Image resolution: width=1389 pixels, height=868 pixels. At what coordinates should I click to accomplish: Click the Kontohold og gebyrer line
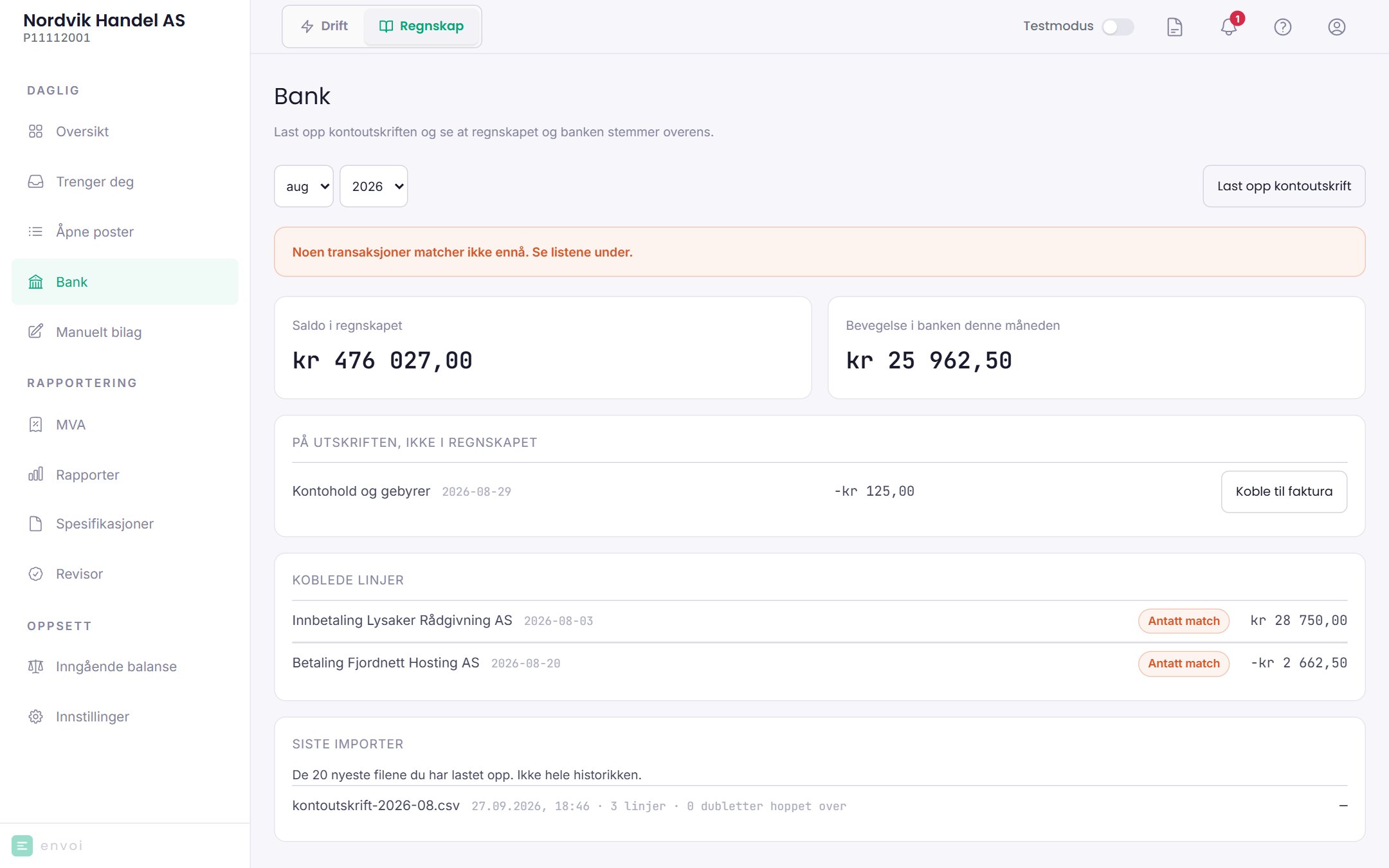point(819,492)
